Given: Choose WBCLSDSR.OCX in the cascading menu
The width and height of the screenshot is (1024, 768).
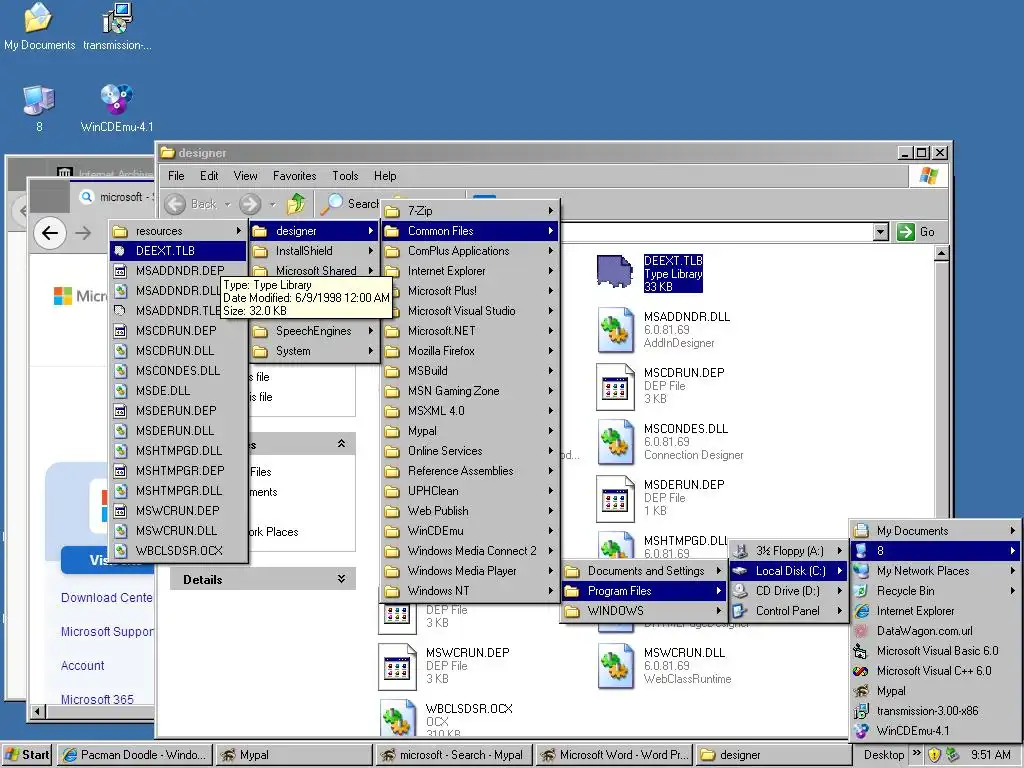Looking at the screenshot, I should tap(179, 551).
